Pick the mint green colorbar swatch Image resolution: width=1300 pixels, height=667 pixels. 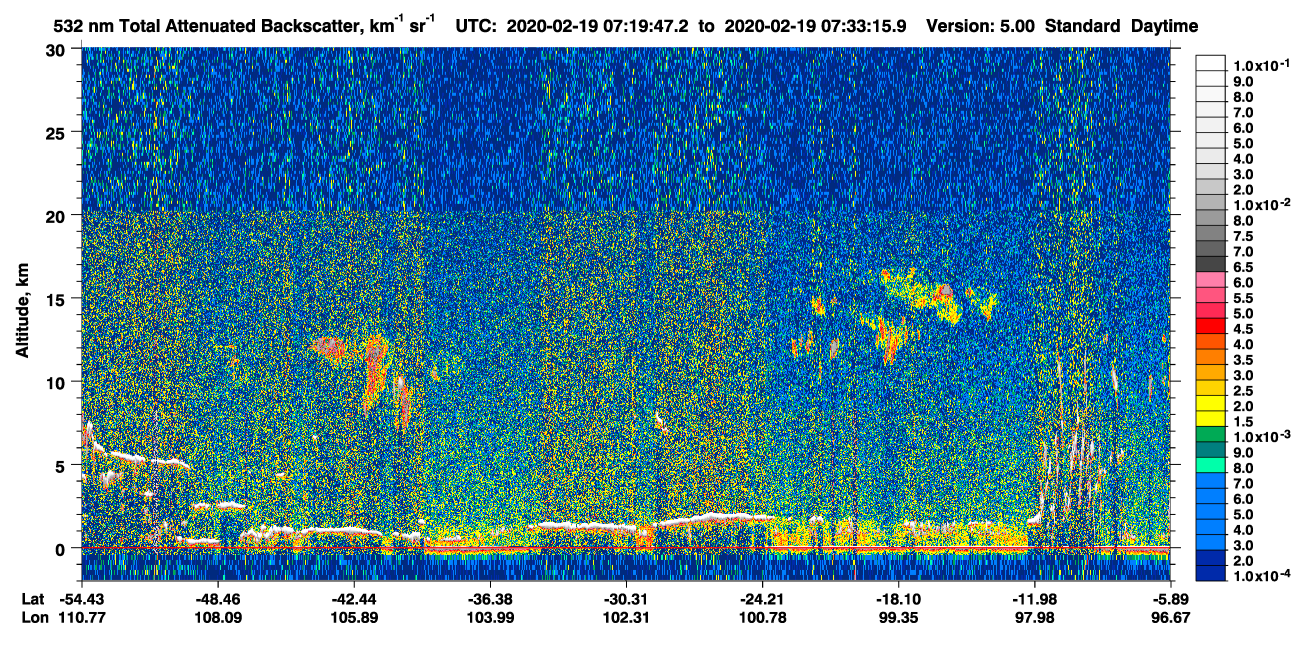[1210, 464]
